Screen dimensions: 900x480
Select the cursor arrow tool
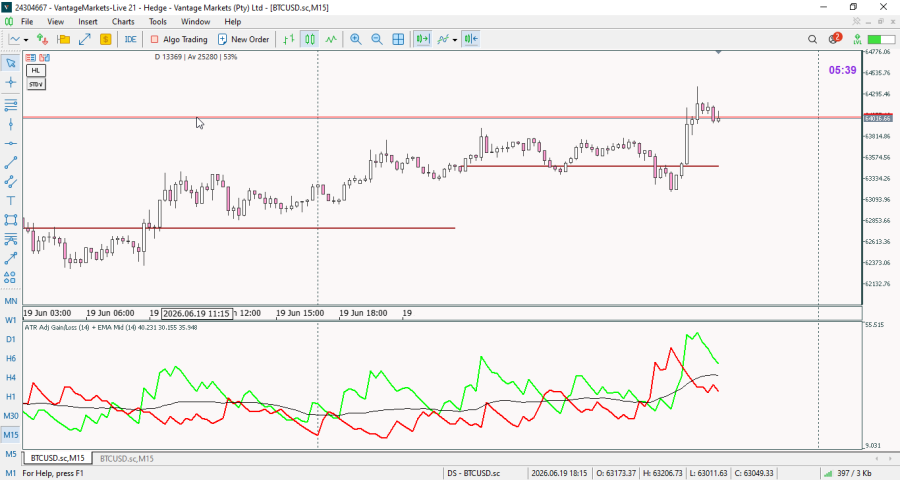[x=11, y=63]
